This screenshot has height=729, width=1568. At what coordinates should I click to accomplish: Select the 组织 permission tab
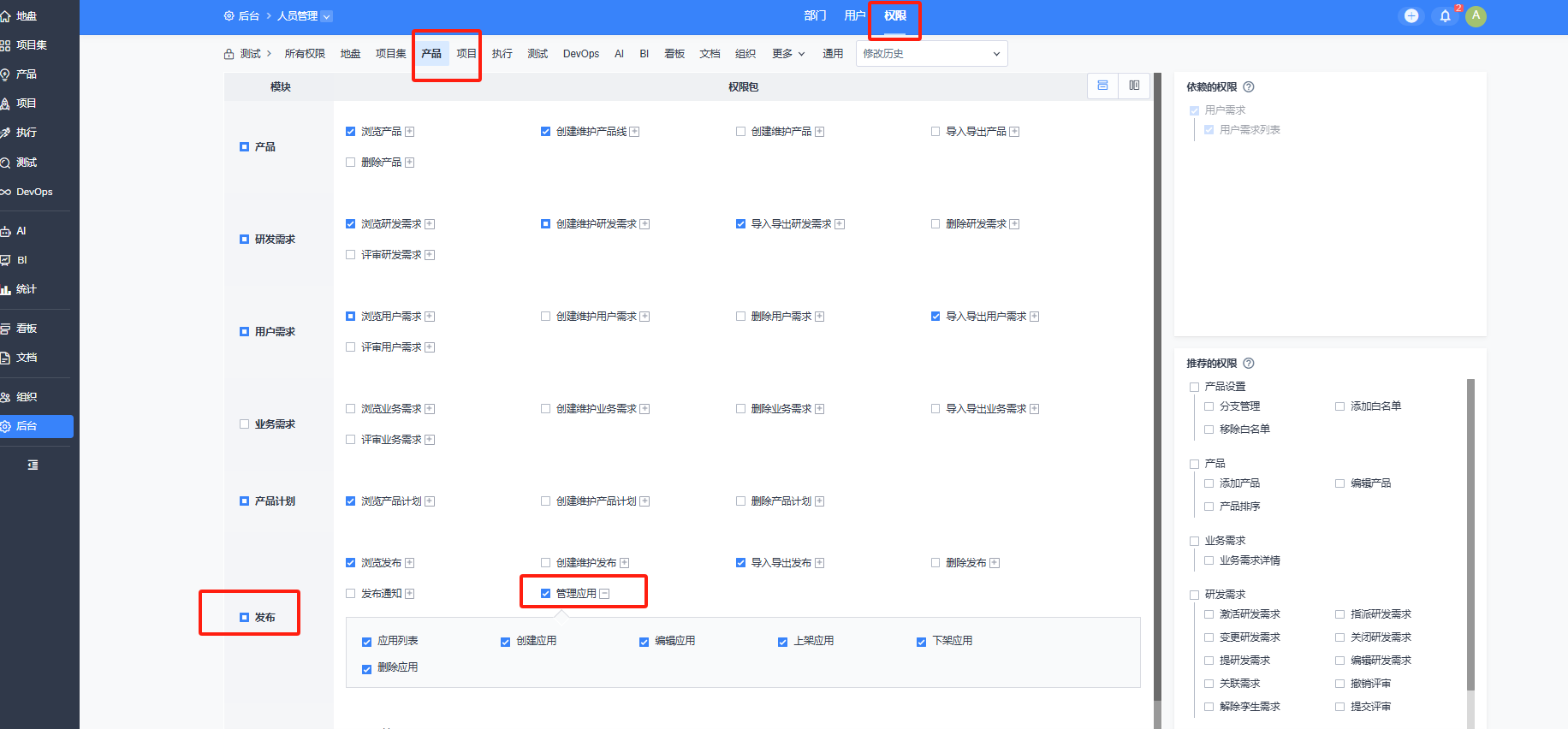pyautogui.click(x=745, y=53)
